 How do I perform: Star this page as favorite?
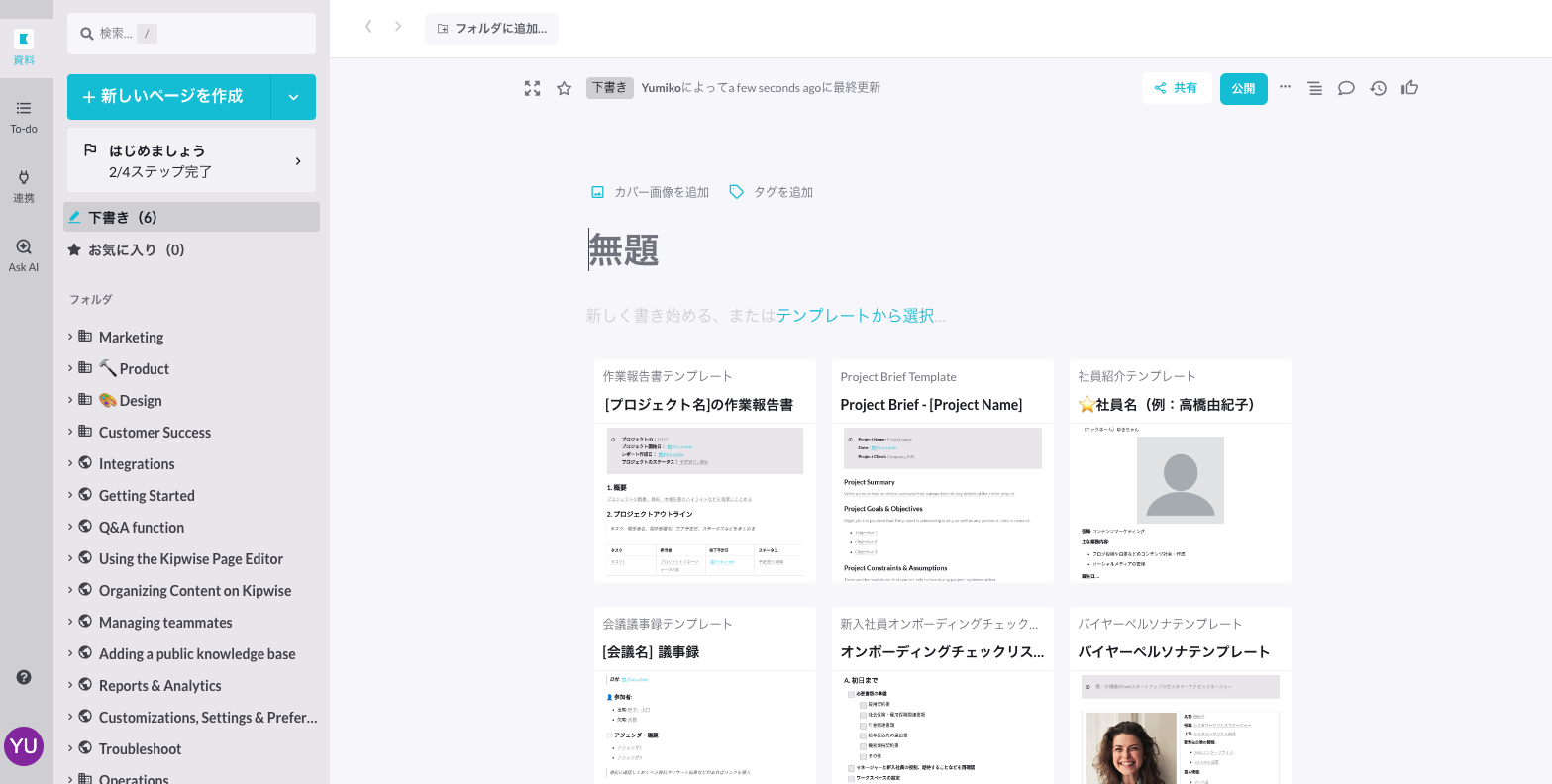click(565, 88)
